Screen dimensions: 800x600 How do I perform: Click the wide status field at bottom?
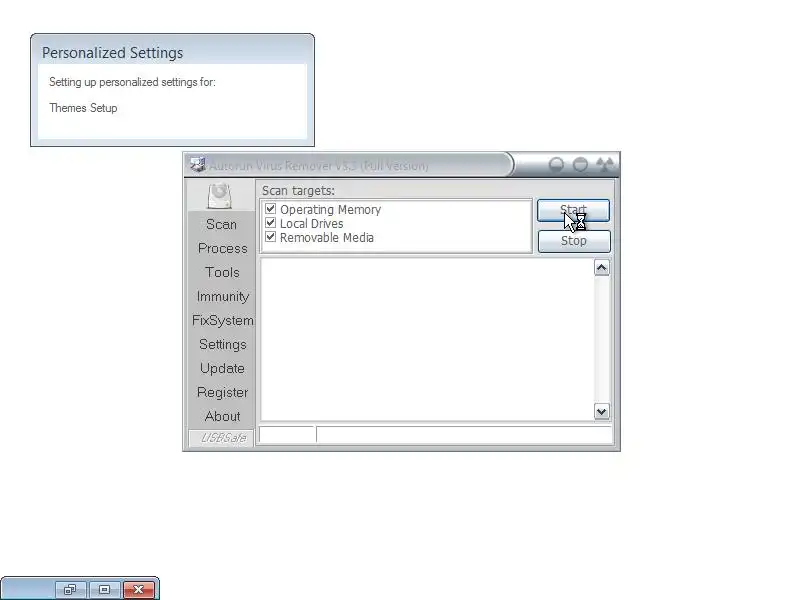click(464, 435)
